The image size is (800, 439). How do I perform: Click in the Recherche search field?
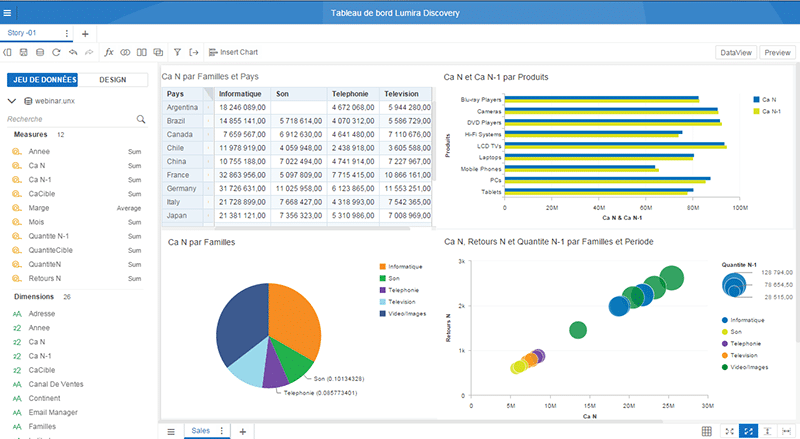(70, 119)
